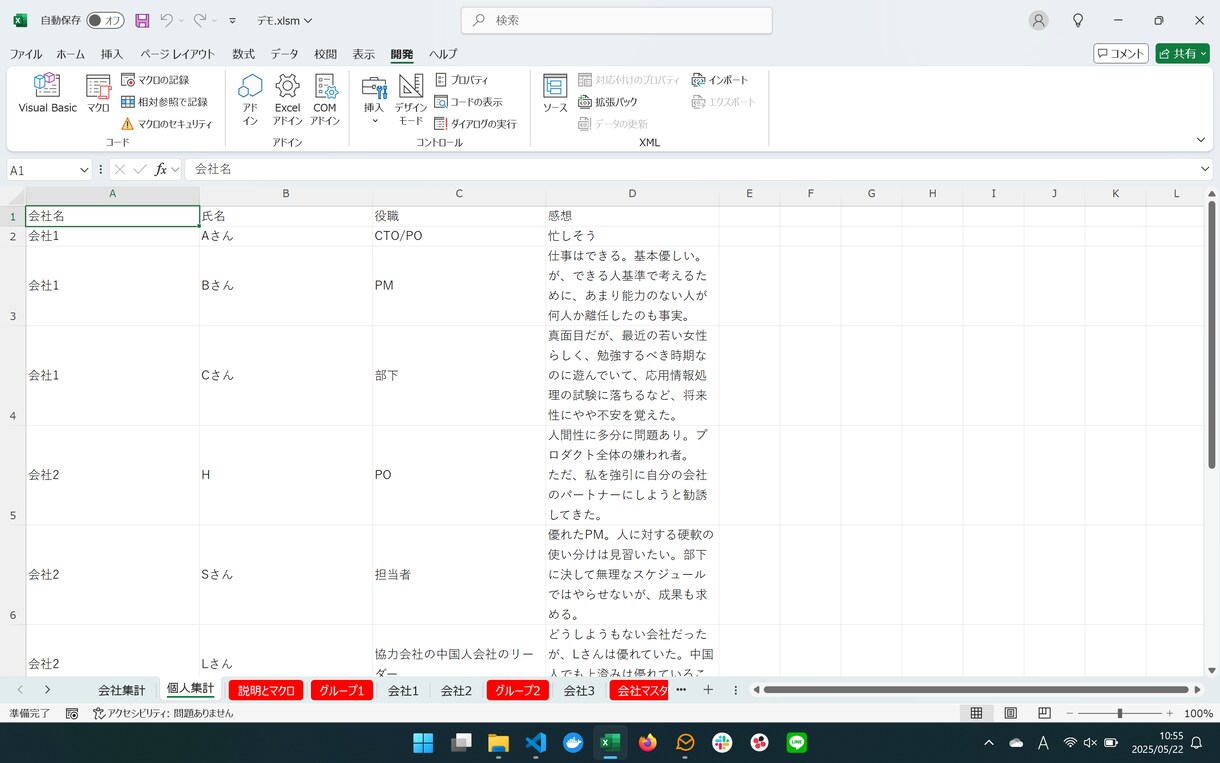The image size is (1220, 763).
Task: Collapse the ribbon with chevron
Action: click(x=1201, y=140)
